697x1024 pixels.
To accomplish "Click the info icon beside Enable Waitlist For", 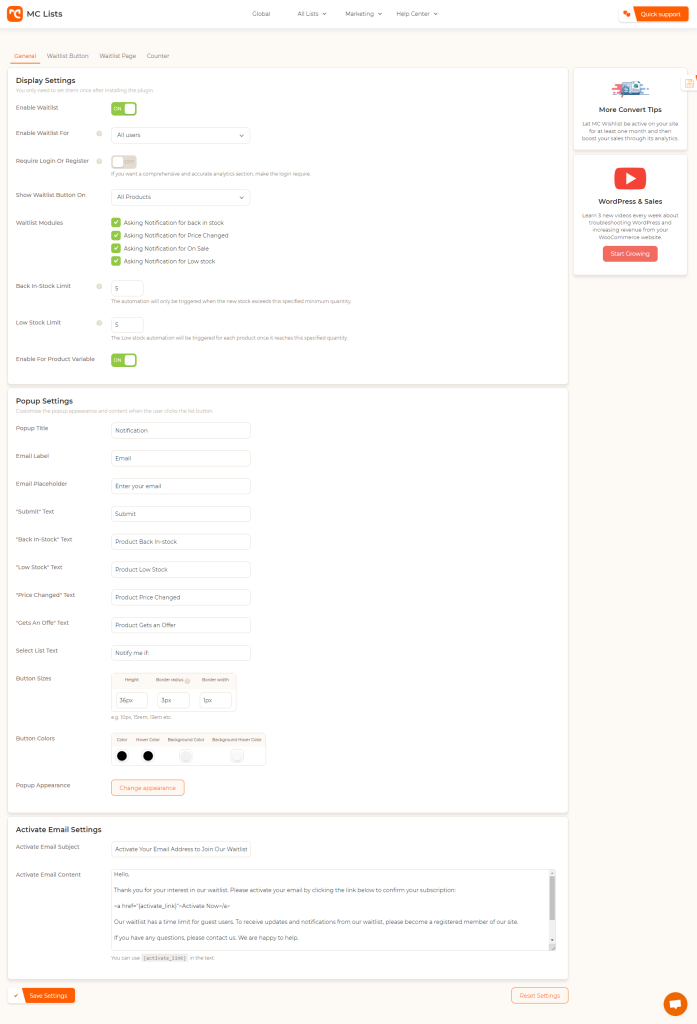I will tap(99, 133).
